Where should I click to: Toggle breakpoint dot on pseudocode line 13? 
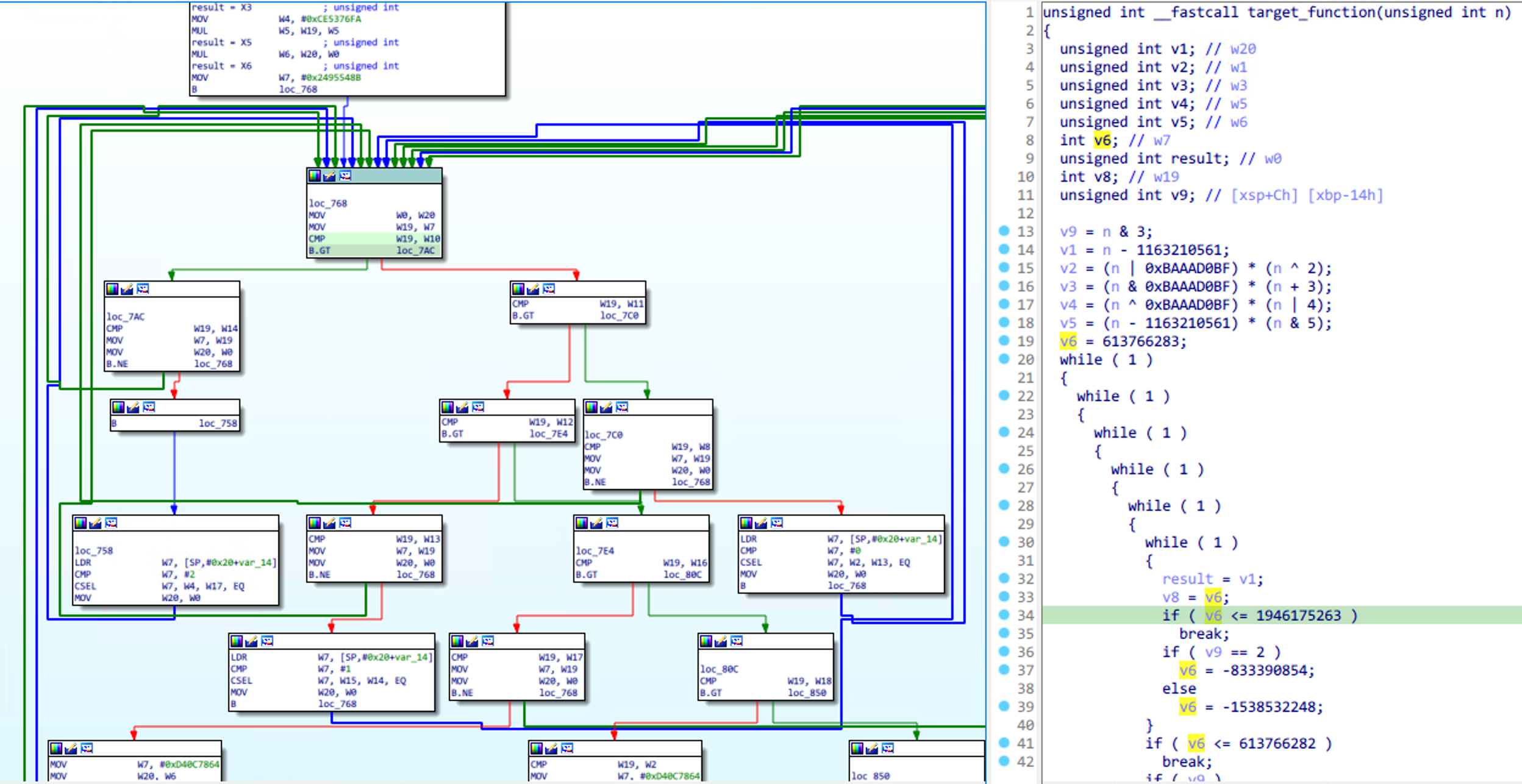pyautogui.click(x=1004, y=231)
